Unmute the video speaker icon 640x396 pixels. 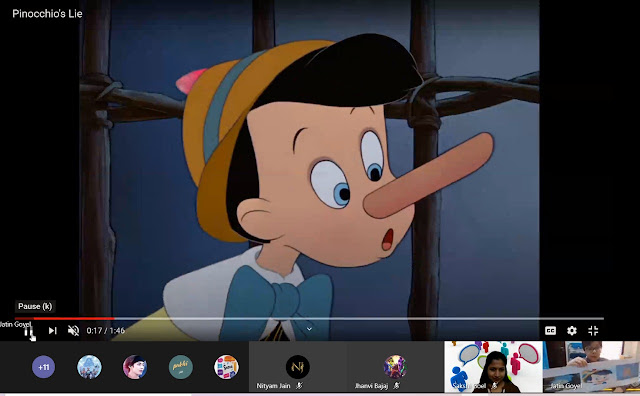[x=73, y=331]
